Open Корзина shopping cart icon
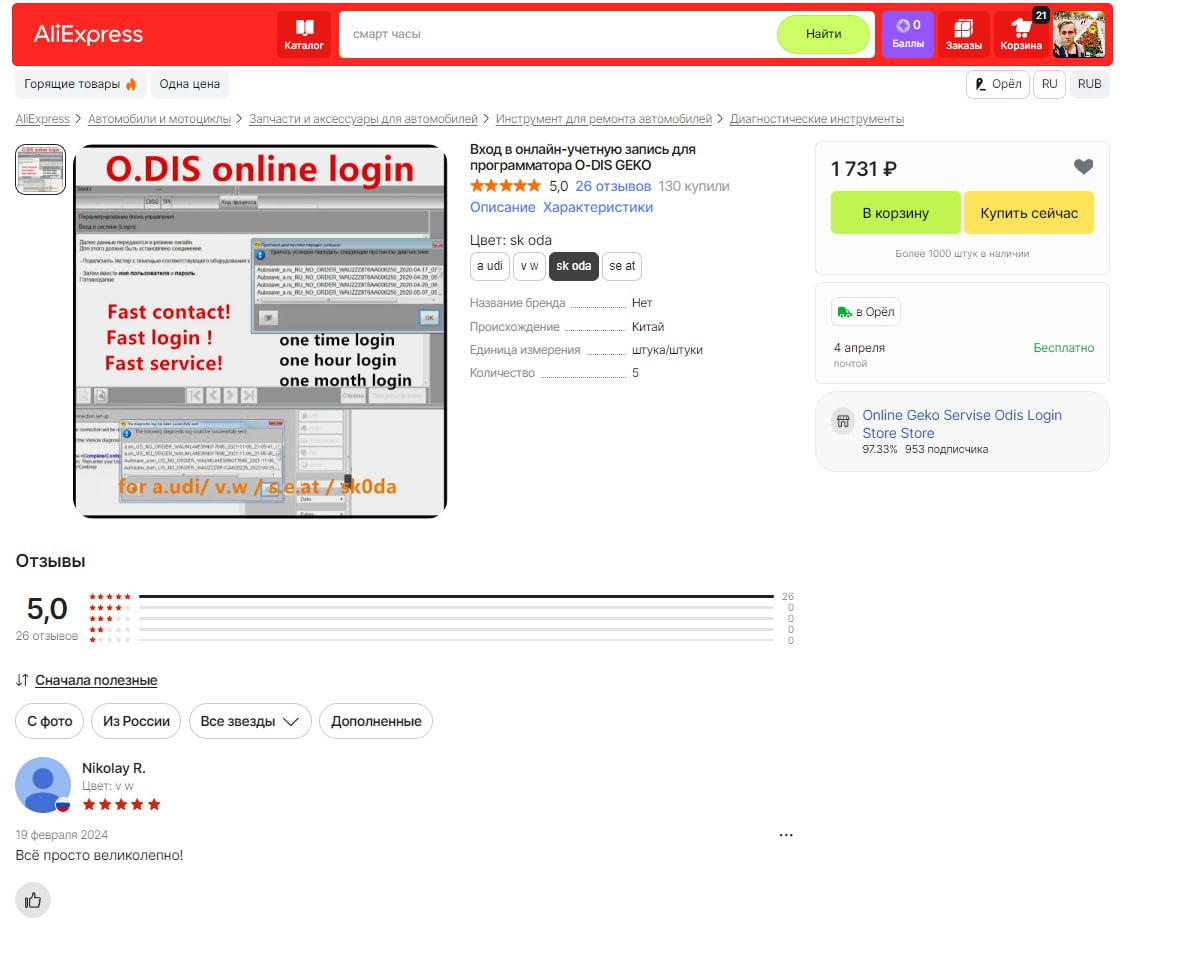Screen dimensions: 1198x954 tap(1021, 34)
